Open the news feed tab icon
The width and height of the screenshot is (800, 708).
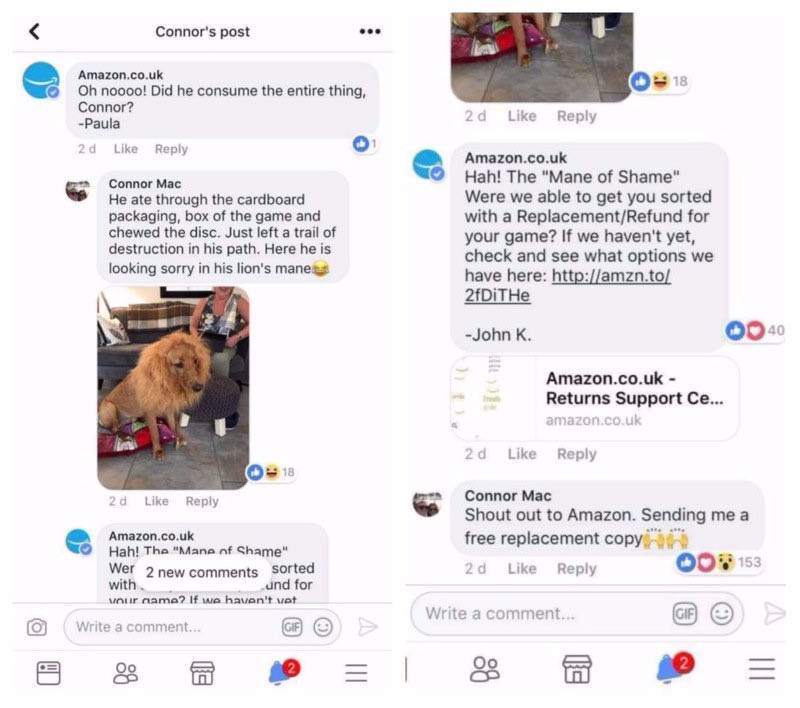48,673
